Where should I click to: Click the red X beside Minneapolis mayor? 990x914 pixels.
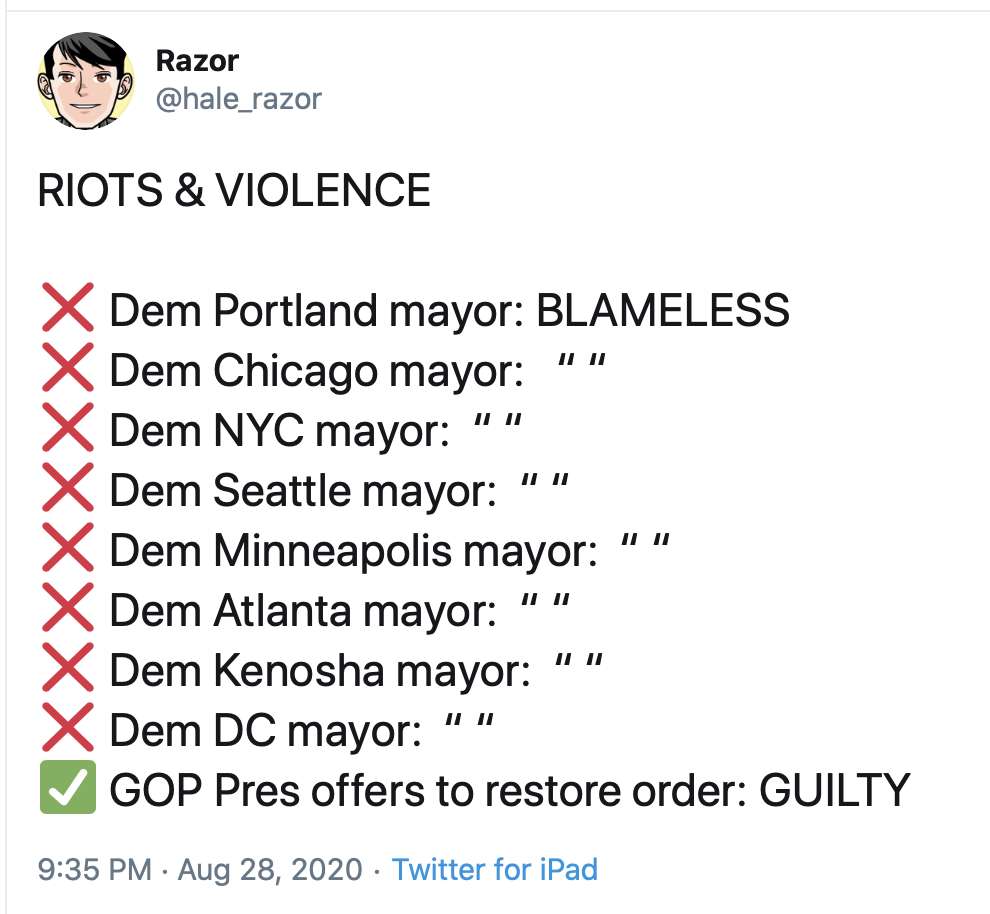click(x=68, y=547)
